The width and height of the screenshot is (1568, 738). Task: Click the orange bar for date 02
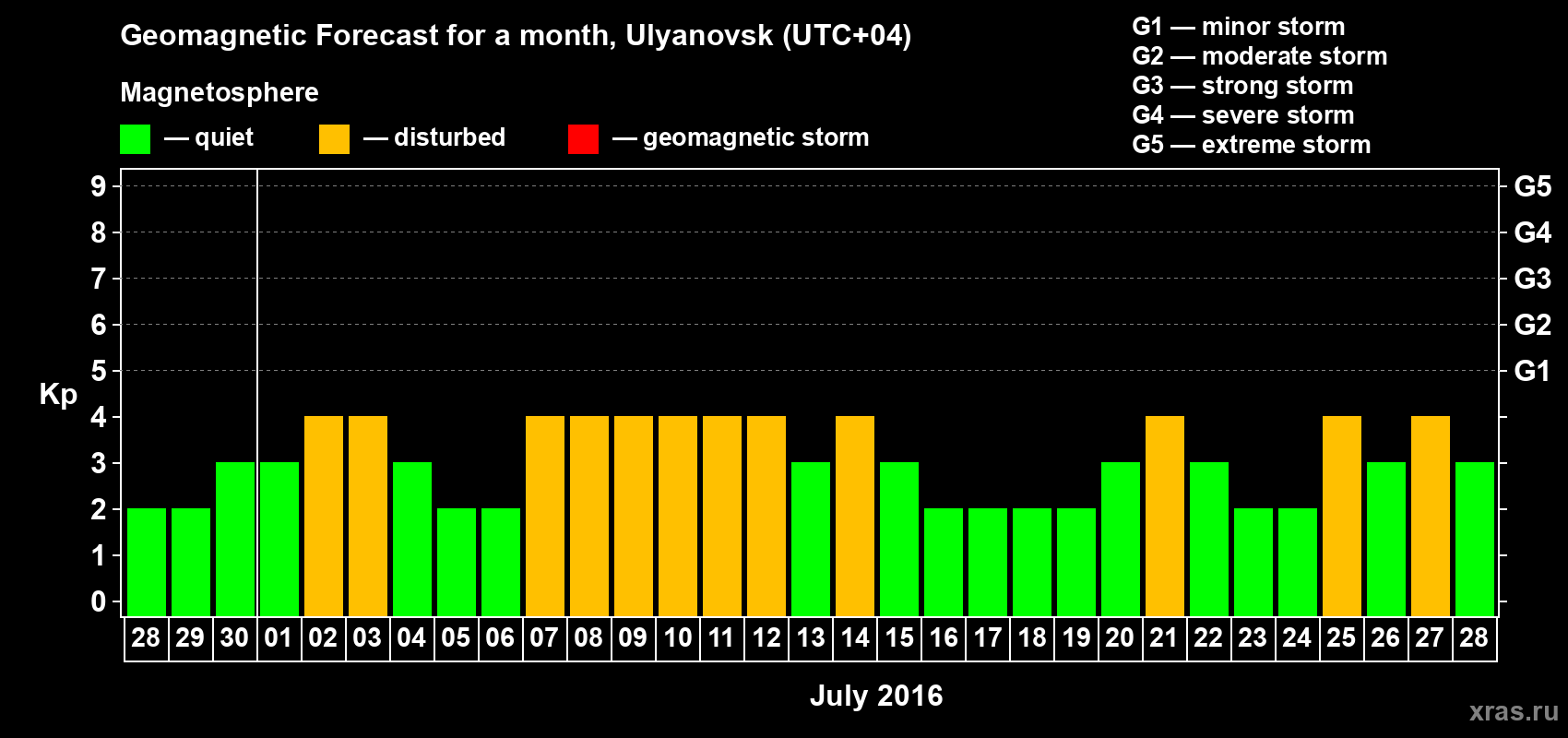click(x=324, y=516)
